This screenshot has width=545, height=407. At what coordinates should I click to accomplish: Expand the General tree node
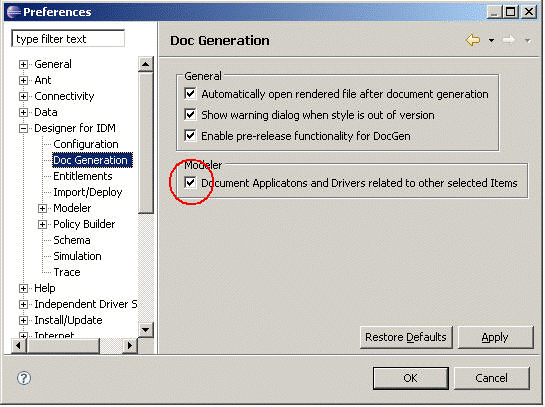point(23,64)
